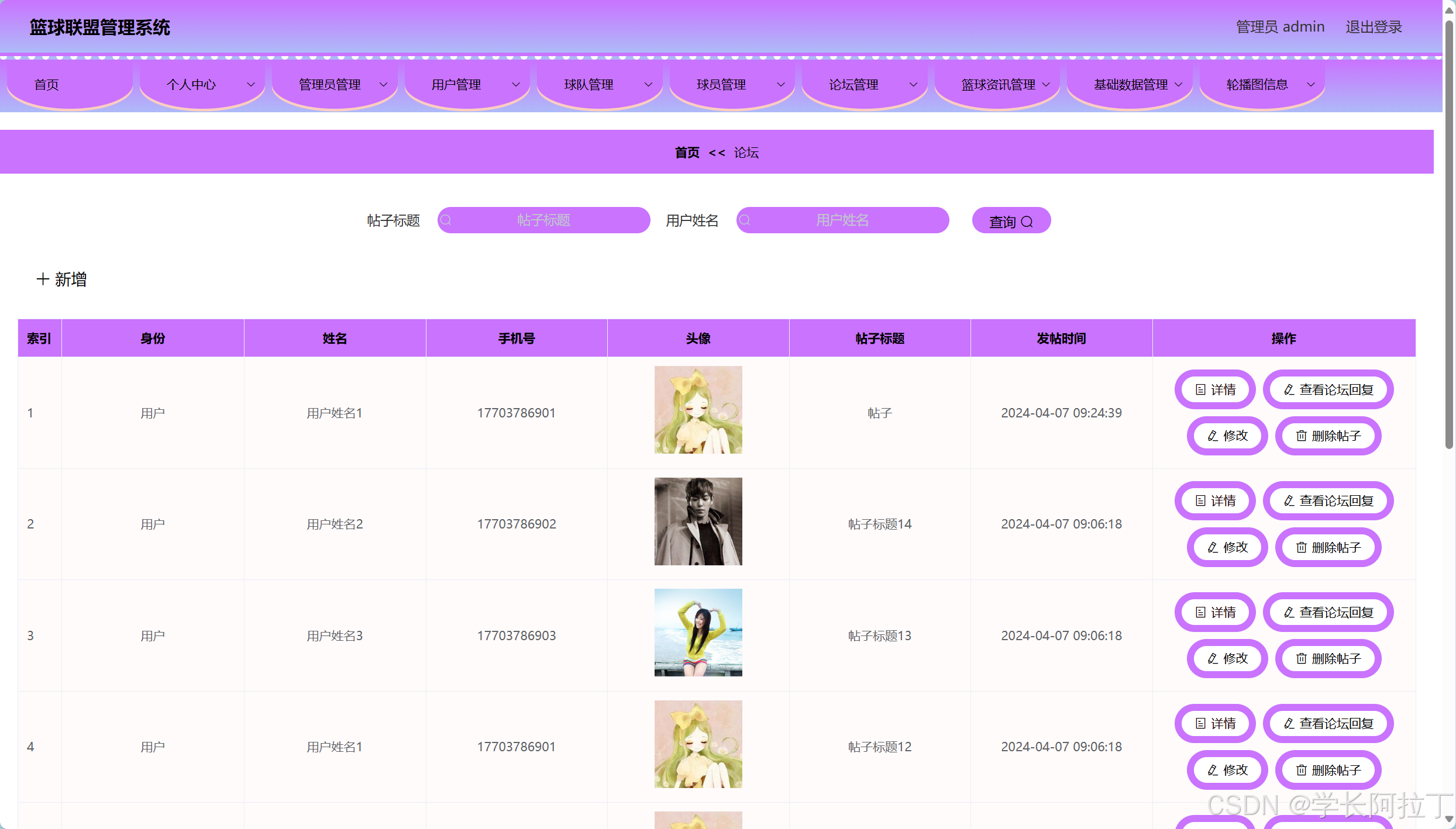Click the scrollbar down arrow

click(x=1449, y=820)
